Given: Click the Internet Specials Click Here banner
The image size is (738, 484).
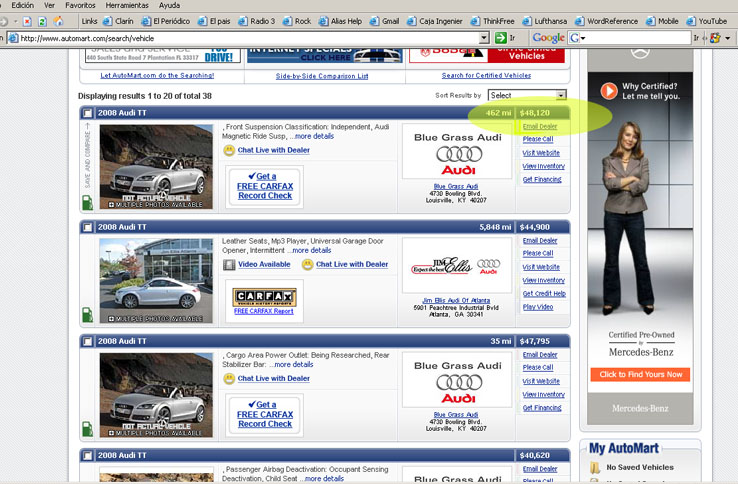Looking at the screenshot, I should 325,55.
